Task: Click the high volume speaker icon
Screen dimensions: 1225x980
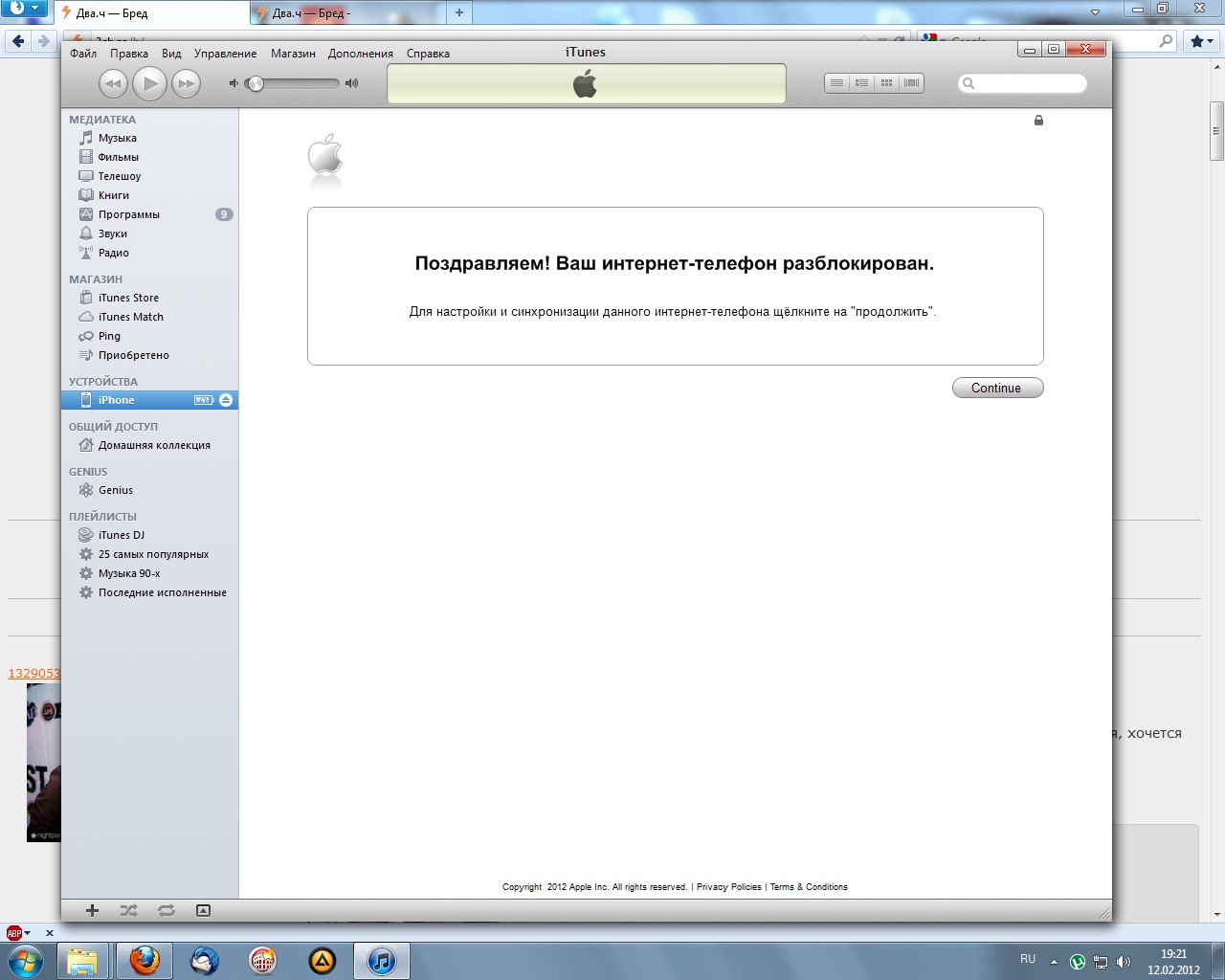Action: click(351, 83)
